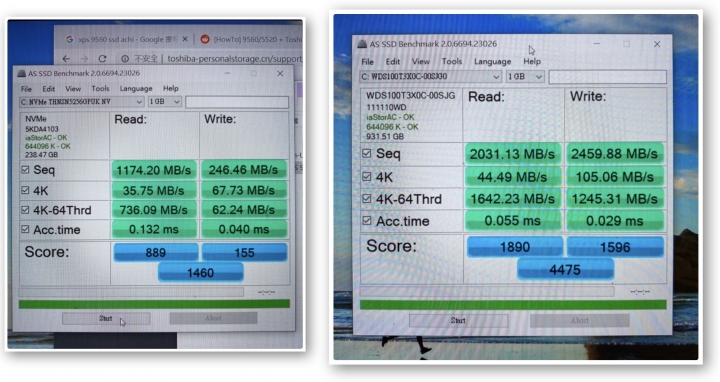Open File menu in WDS100T3X0C benchmark window

point(367,62)
